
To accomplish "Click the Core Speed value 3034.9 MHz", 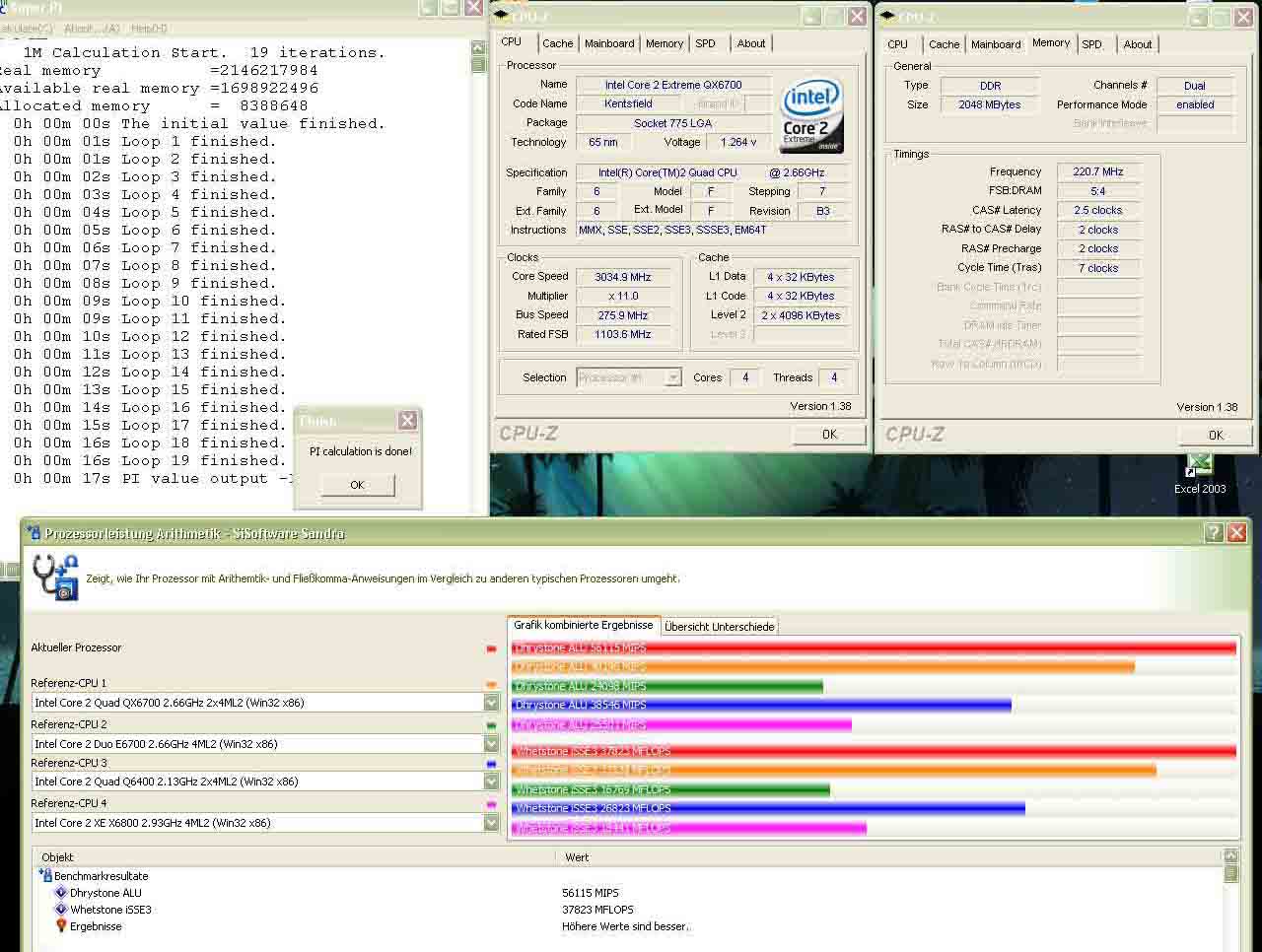I will tap(623, 277).
